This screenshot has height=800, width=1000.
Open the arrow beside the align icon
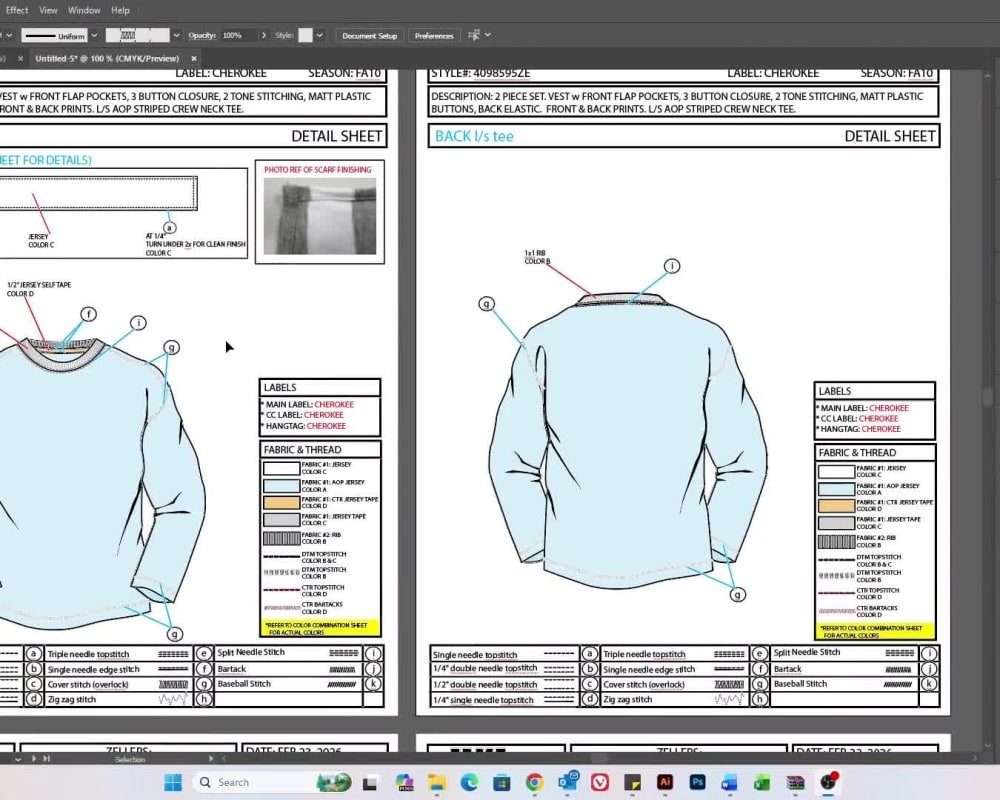(x=488, y=35)
